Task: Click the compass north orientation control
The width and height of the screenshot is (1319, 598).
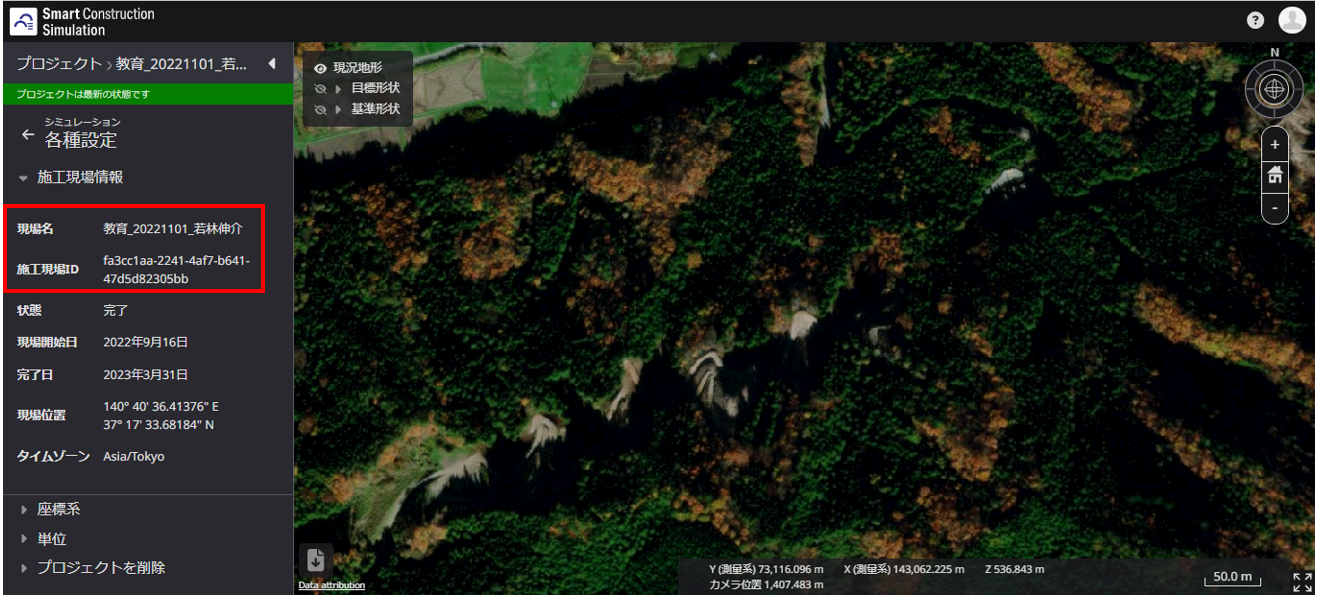Action: (1274, 88)
